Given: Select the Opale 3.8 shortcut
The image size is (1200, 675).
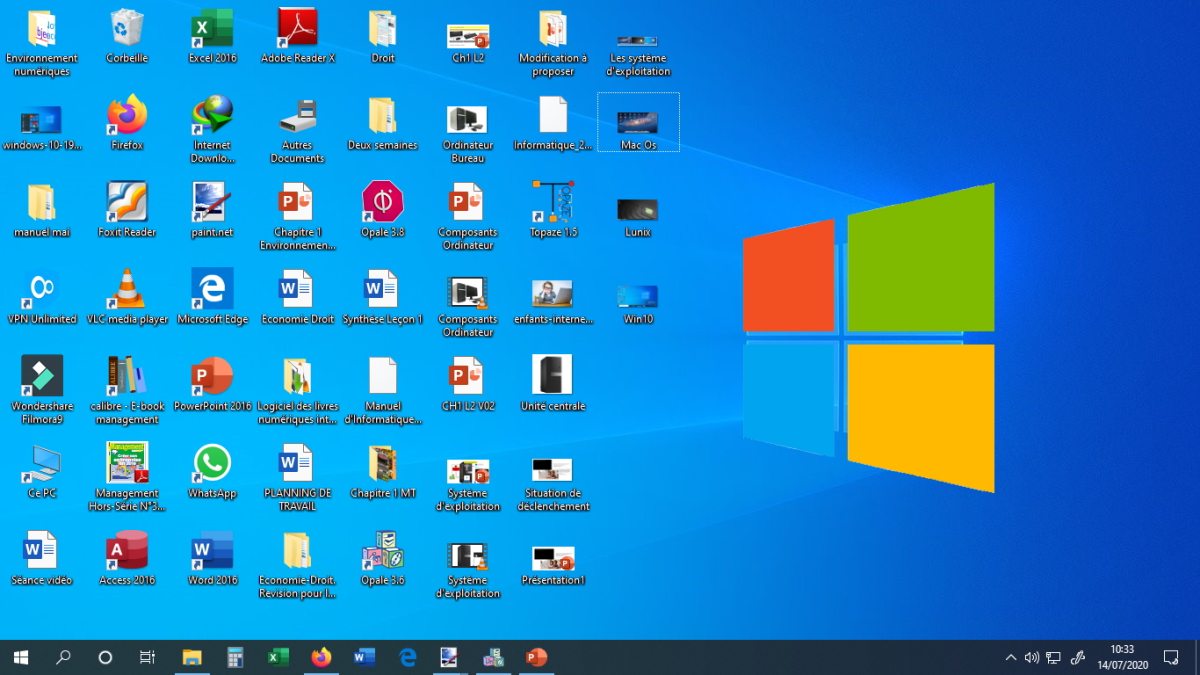Looking at the screenshot, I should 382,211.
